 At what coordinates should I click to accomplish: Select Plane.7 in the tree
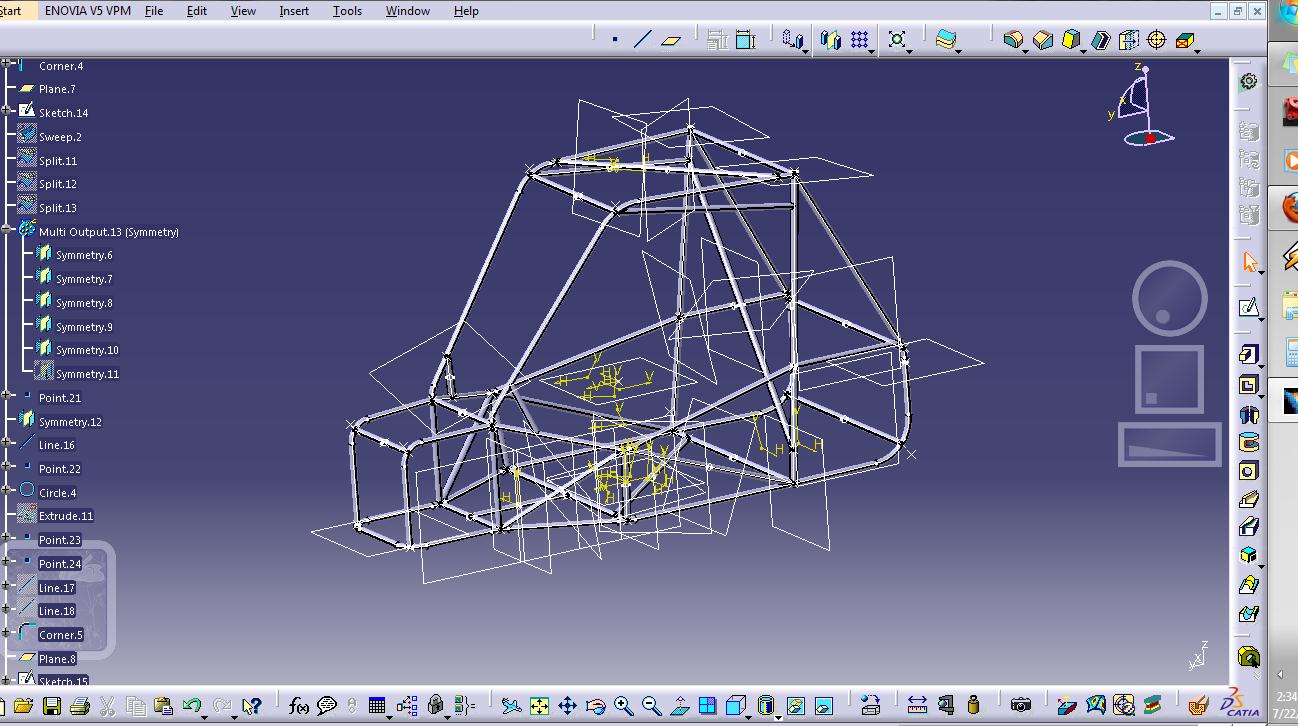tap(57, 89)
